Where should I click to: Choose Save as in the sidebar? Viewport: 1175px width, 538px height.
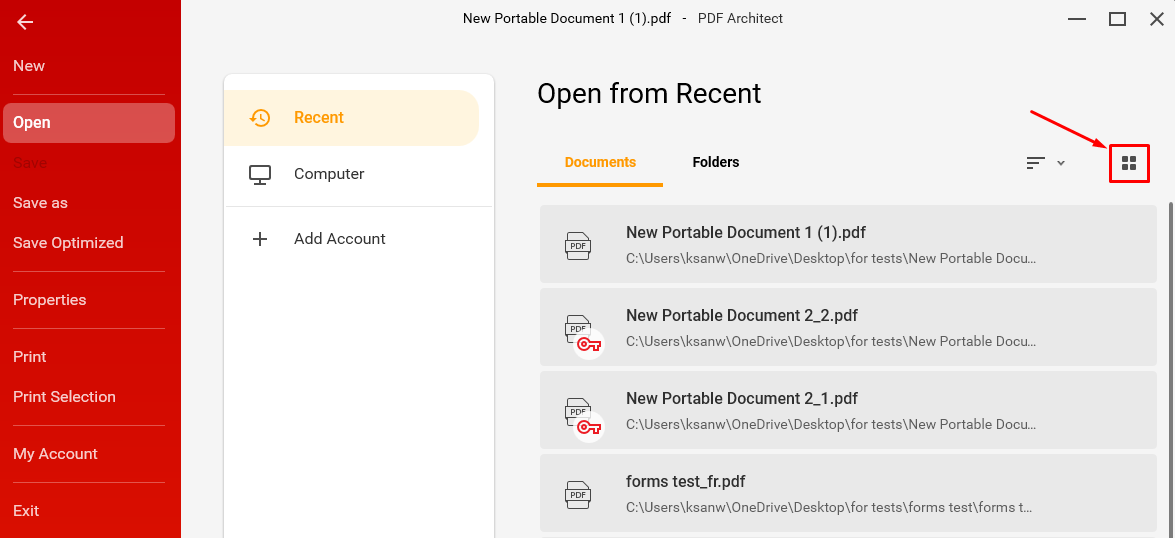coord(40,203)
